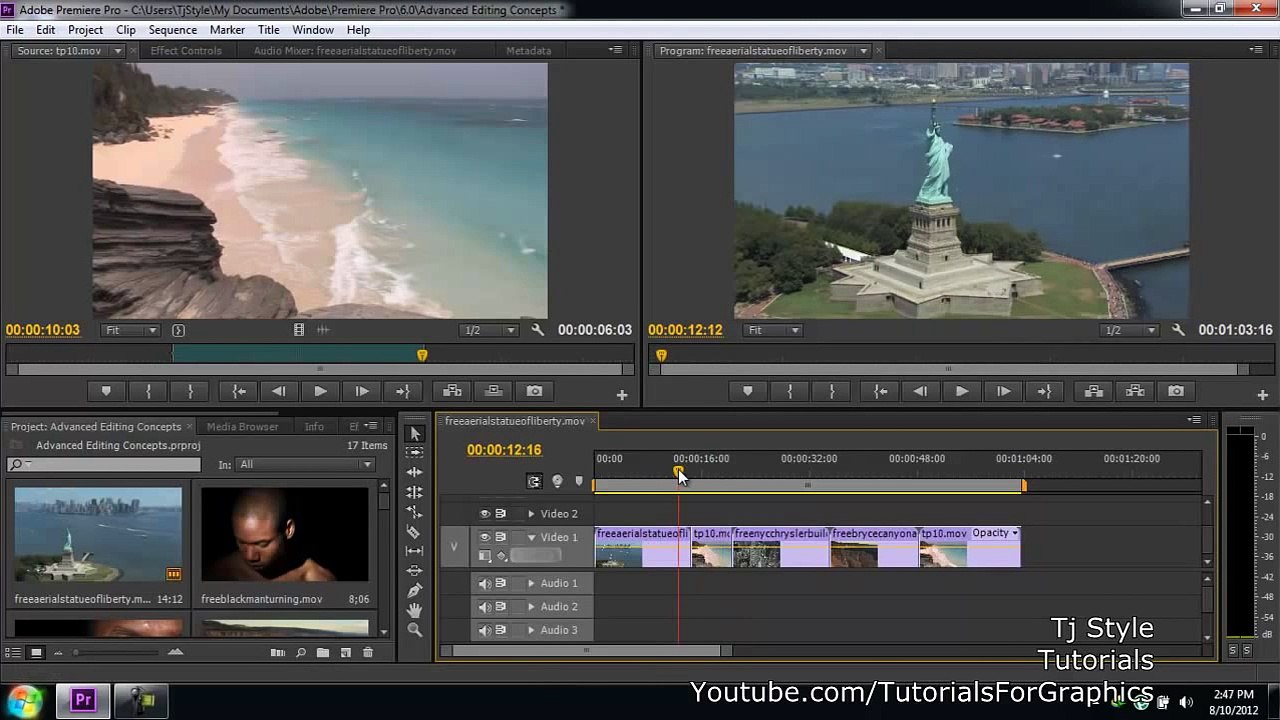
Task: Open the In: All dropdown in Project panel
Action: point(305,464)
